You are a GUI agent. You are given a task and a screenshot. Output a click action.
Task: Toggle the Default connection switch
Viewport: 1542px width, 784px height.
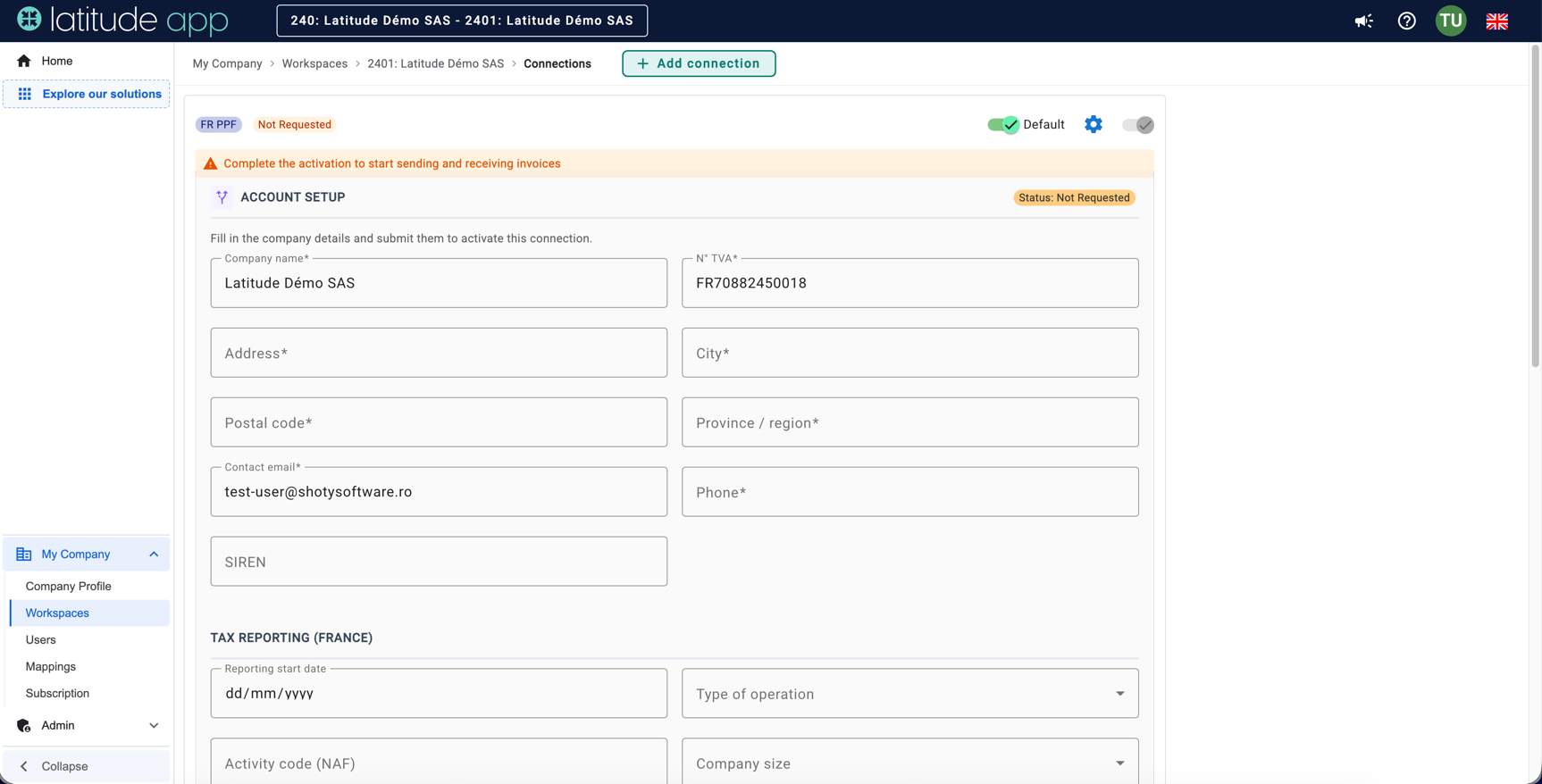(1003, 125)
